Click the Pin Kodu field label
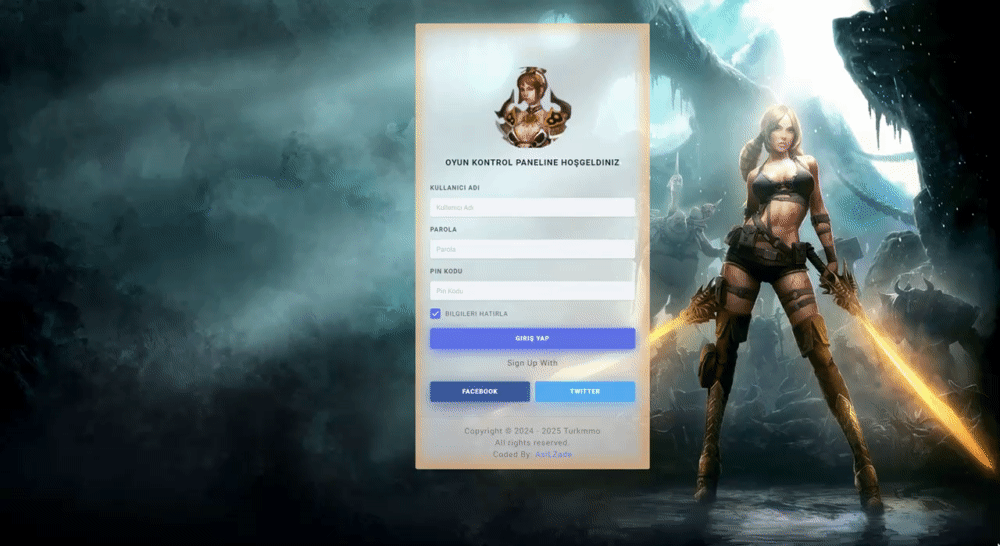 (446, 271)
